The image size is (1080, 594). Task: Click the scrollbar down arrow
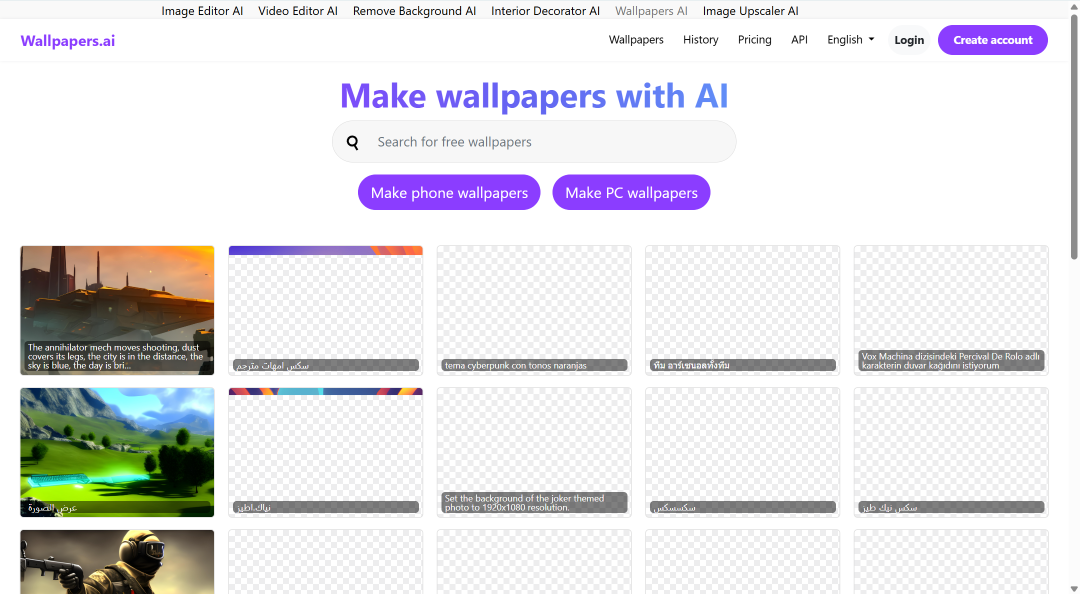point(1074,588)
